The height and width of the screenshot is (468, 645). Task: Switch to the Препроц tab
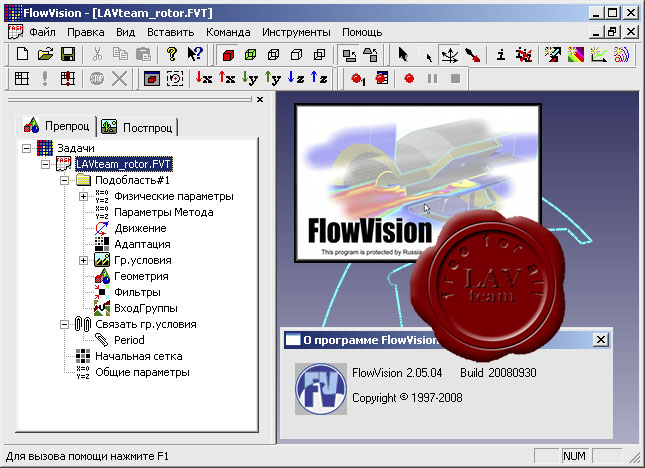click(x=56, y=125)
